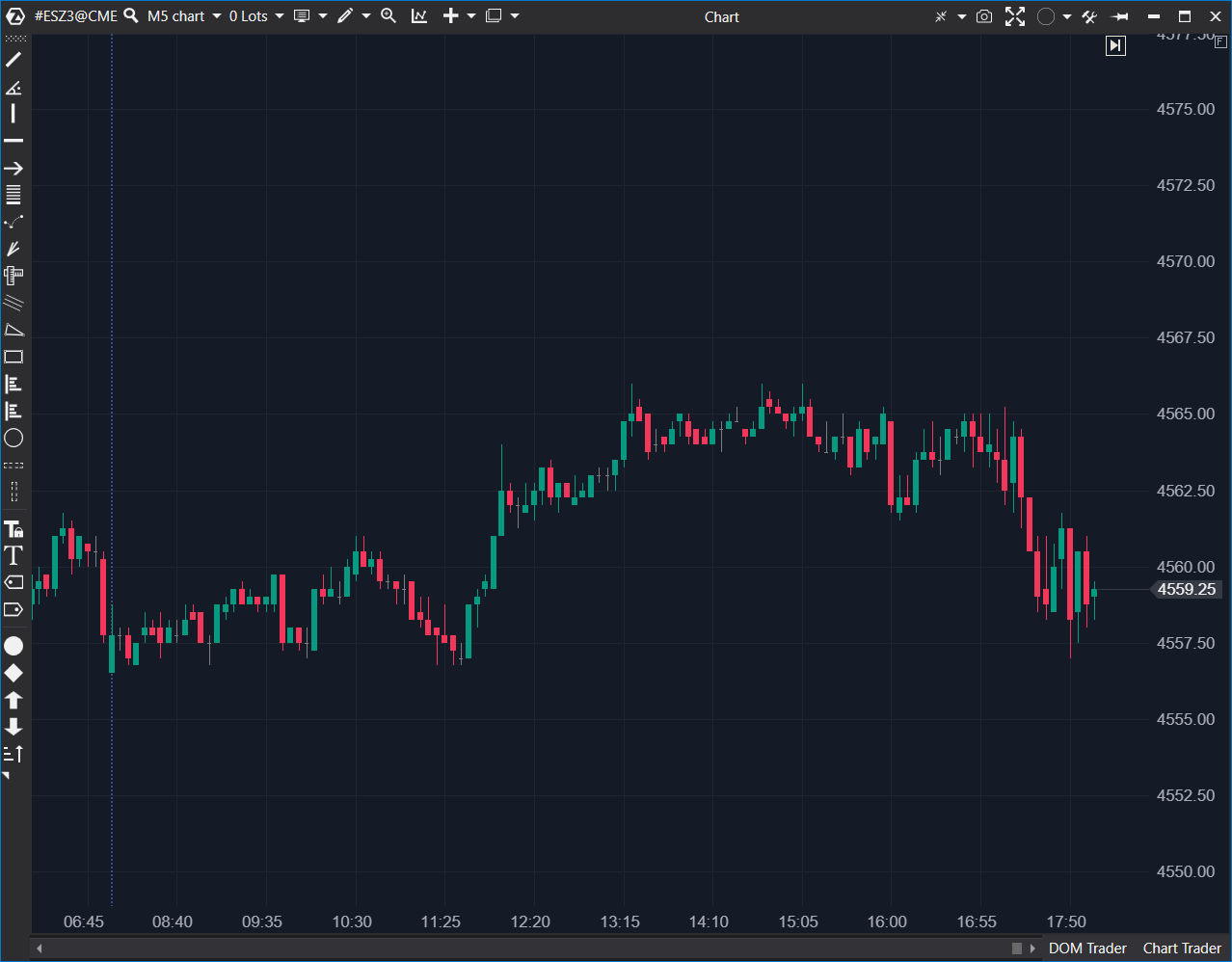This screenshot has width=1232, height=962.
Task: Select the locked text label tool
Action: point(13,528)
